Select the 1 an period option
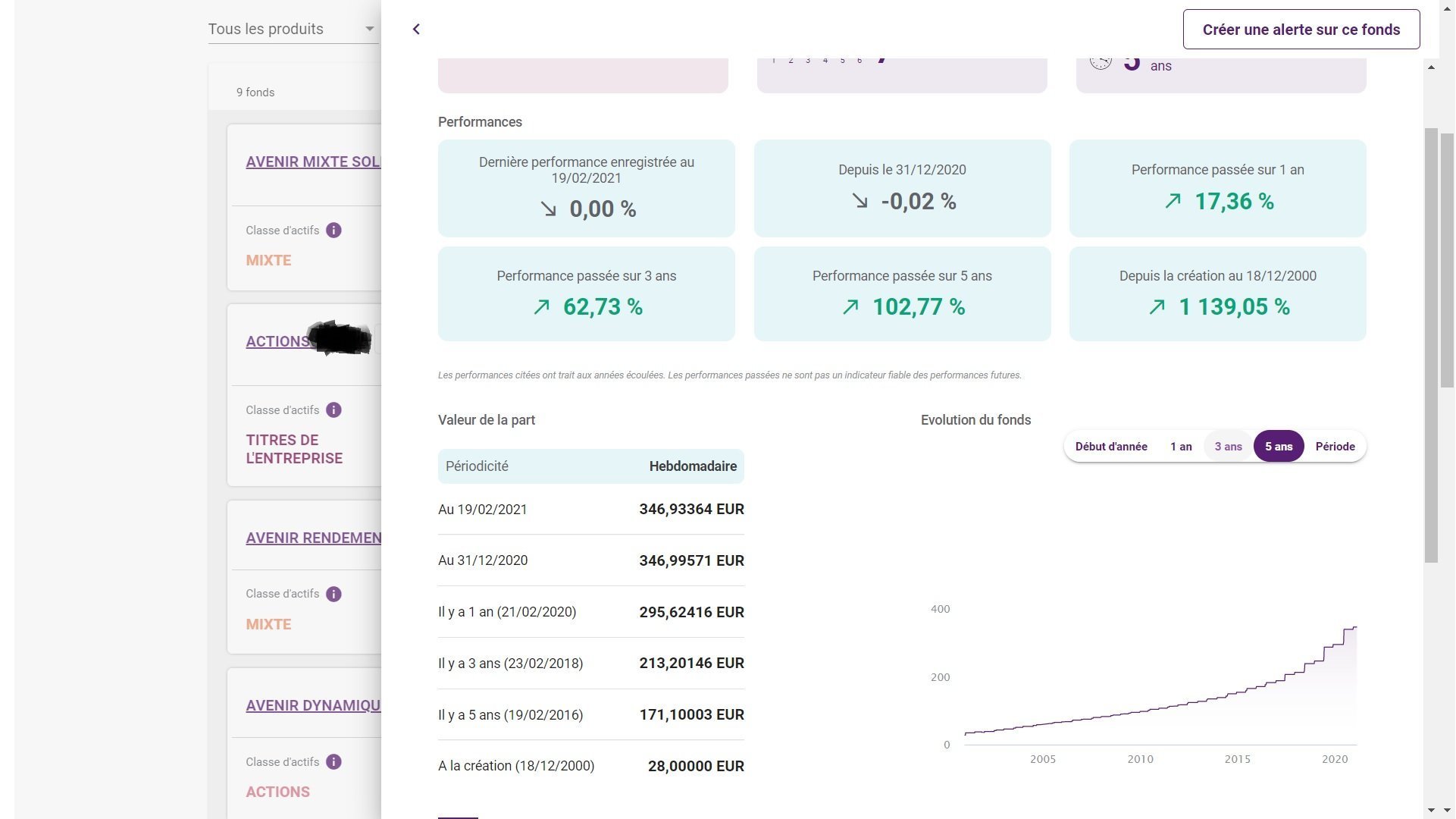 click(1180, 447)
